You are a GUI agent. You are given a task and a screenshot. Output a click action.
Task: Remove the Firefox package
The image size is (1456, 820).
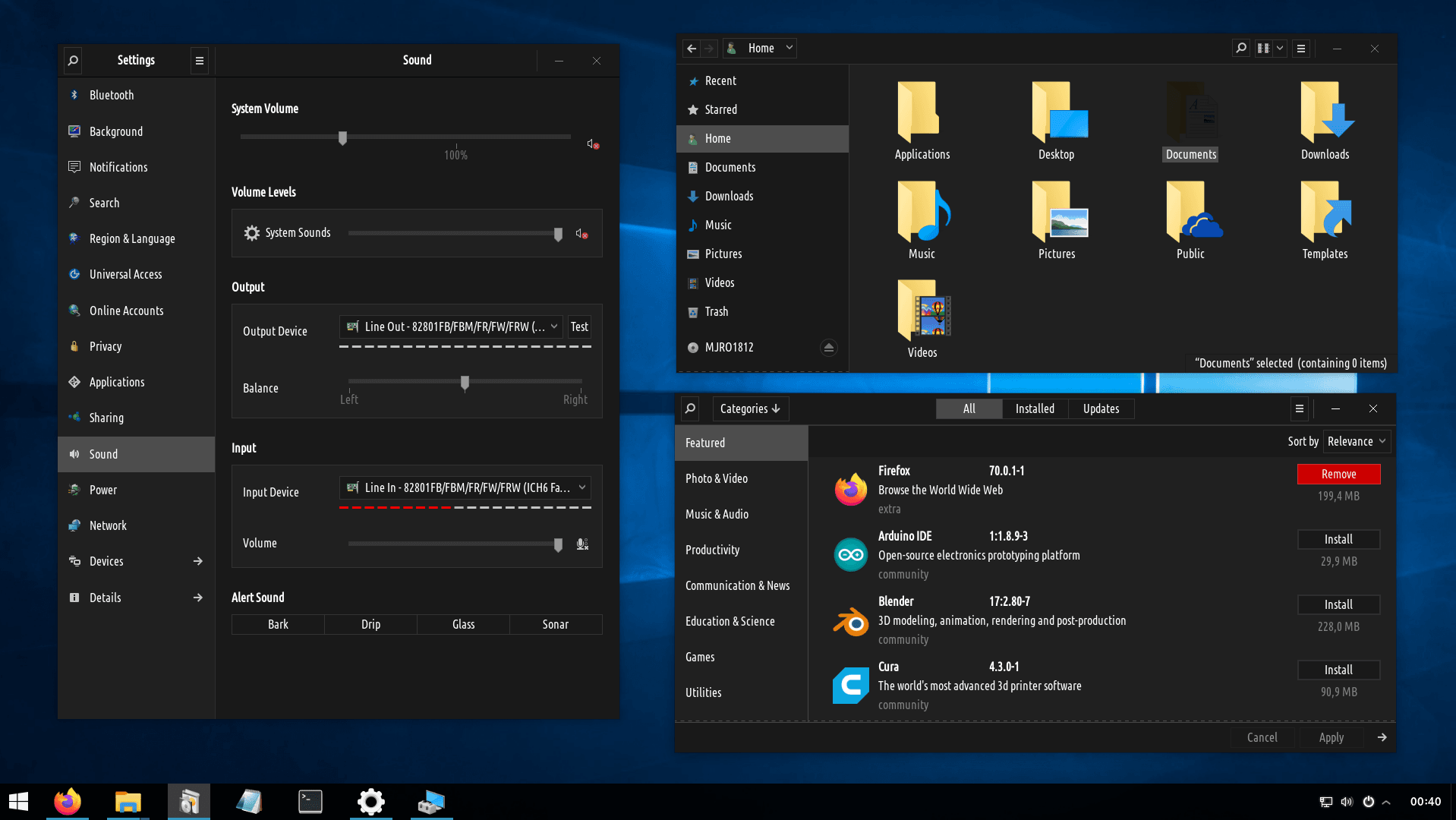1338,474
